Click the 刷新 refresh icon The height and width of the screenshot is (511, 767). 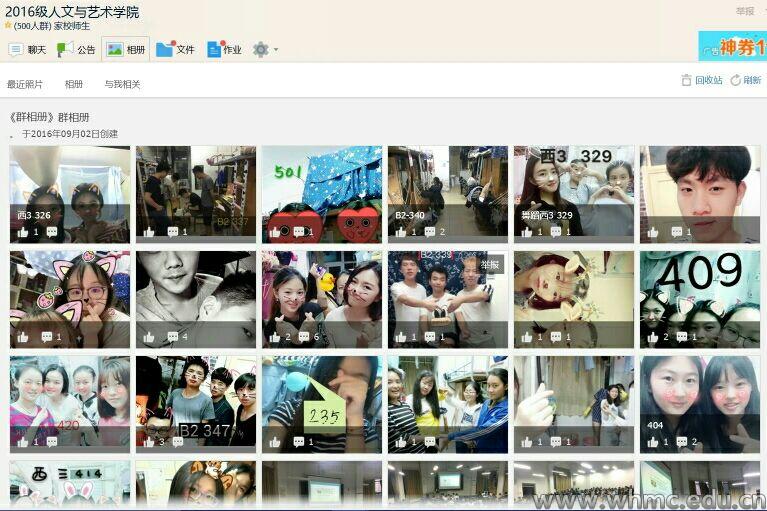pyautogui.click(x=736, y=80)
